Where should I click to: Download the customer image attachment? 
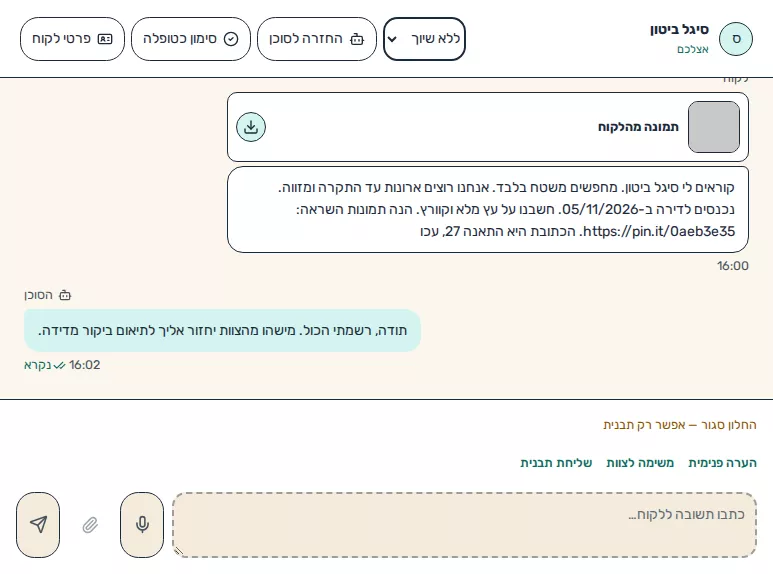251,127
